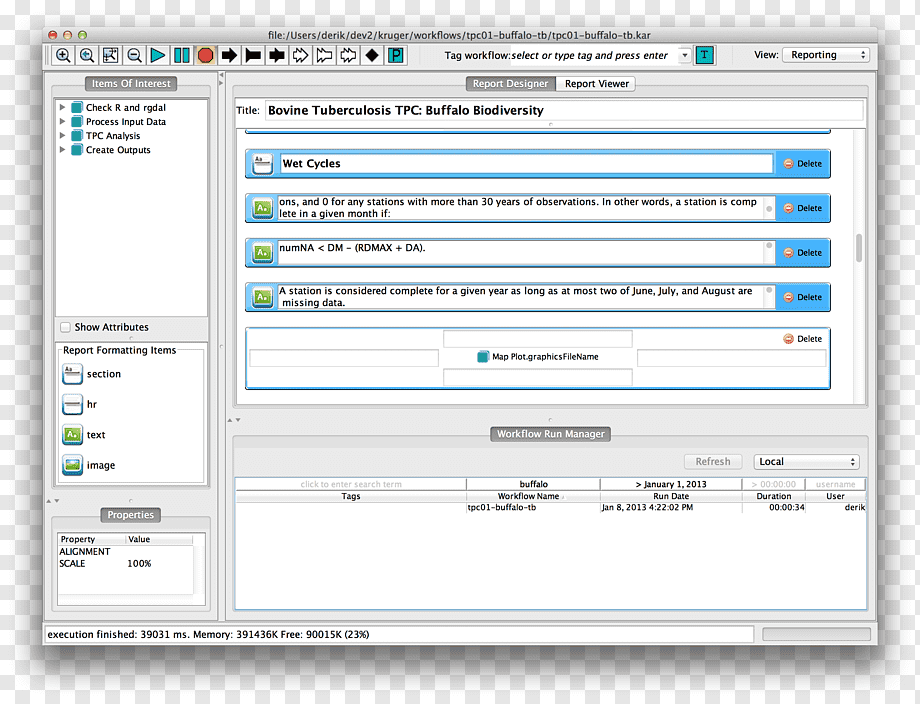Click the teal P toolbar icon
920x704 pixels.
[396, 56]
